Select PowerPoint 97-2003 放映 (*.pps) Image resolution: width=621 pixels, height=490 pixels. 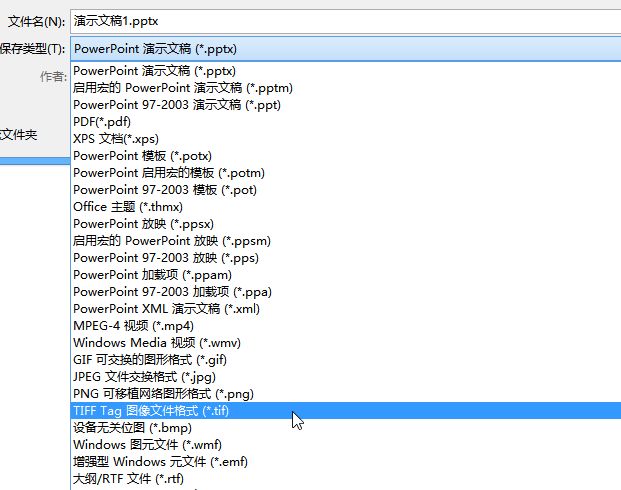tap(345, 258)
